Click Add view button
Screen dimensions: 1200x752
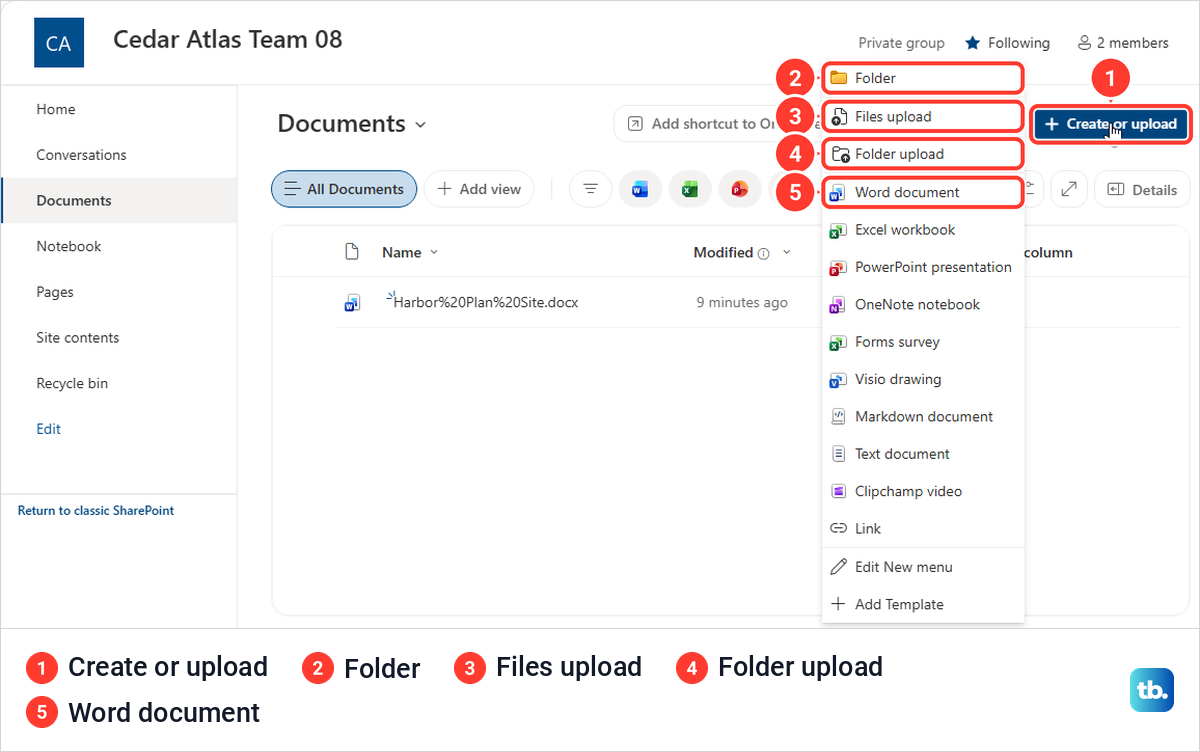tap(479, 189)
